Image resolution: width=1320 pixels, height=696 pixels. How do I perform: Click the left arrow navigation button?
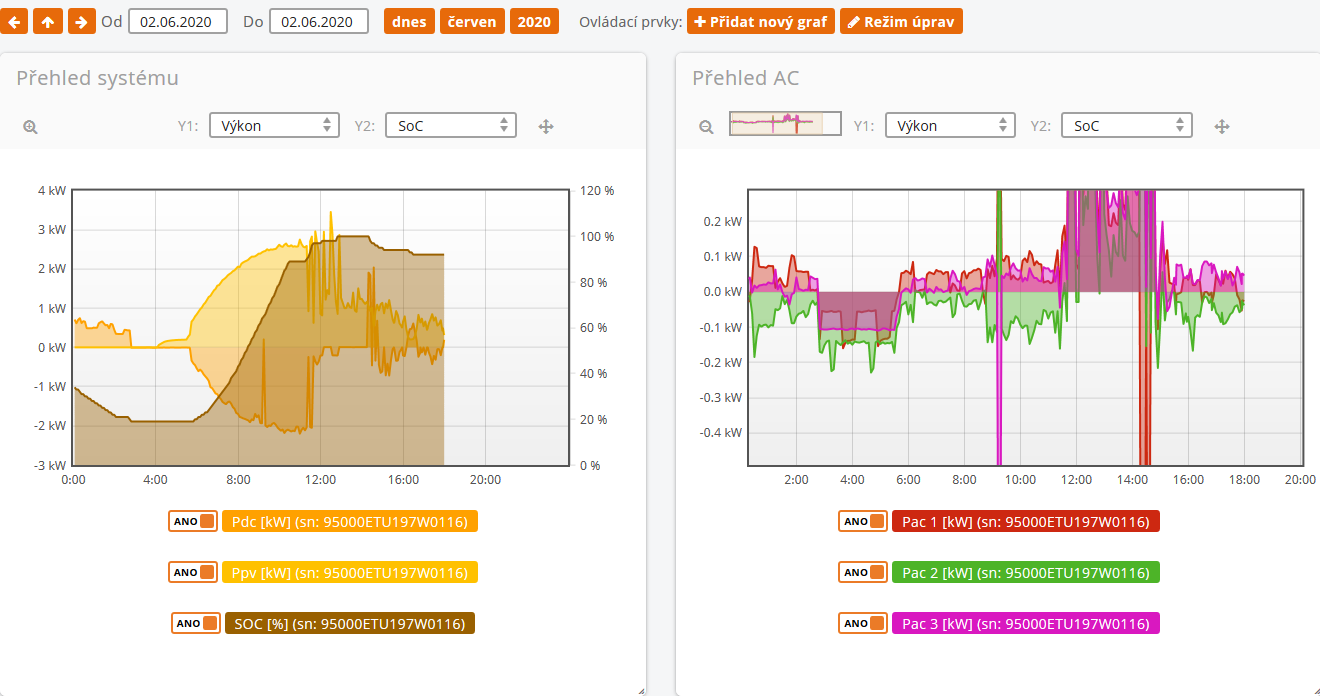point(15,21)
